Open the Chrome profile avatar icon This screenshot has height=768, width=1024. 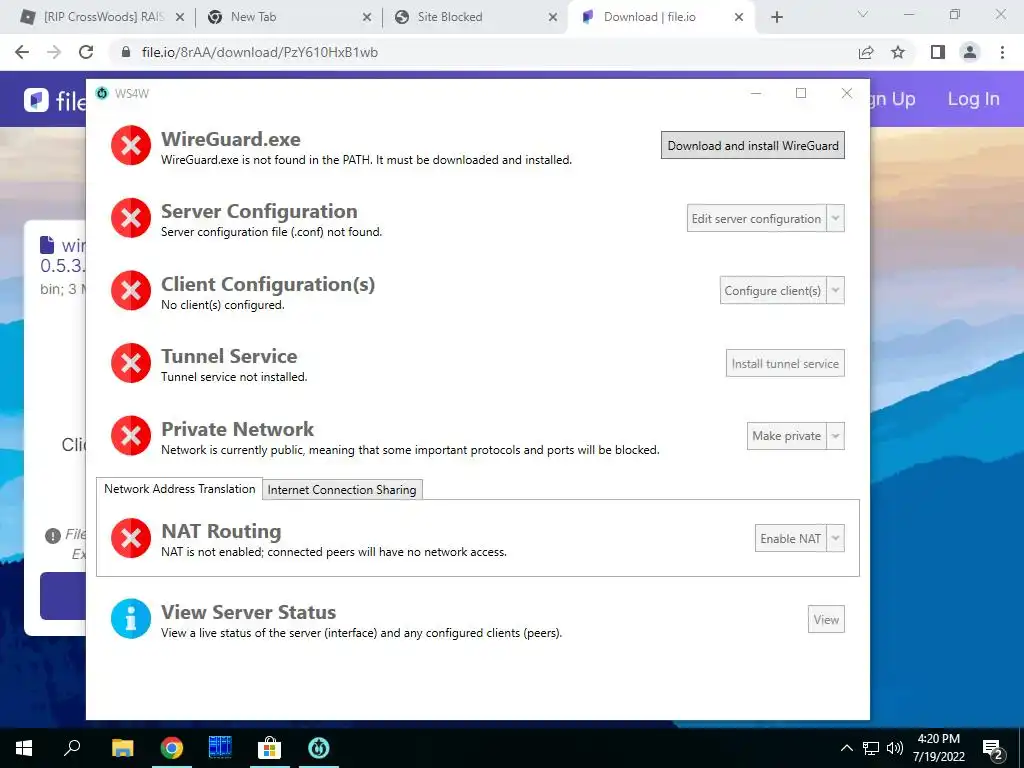pos(970,52)
